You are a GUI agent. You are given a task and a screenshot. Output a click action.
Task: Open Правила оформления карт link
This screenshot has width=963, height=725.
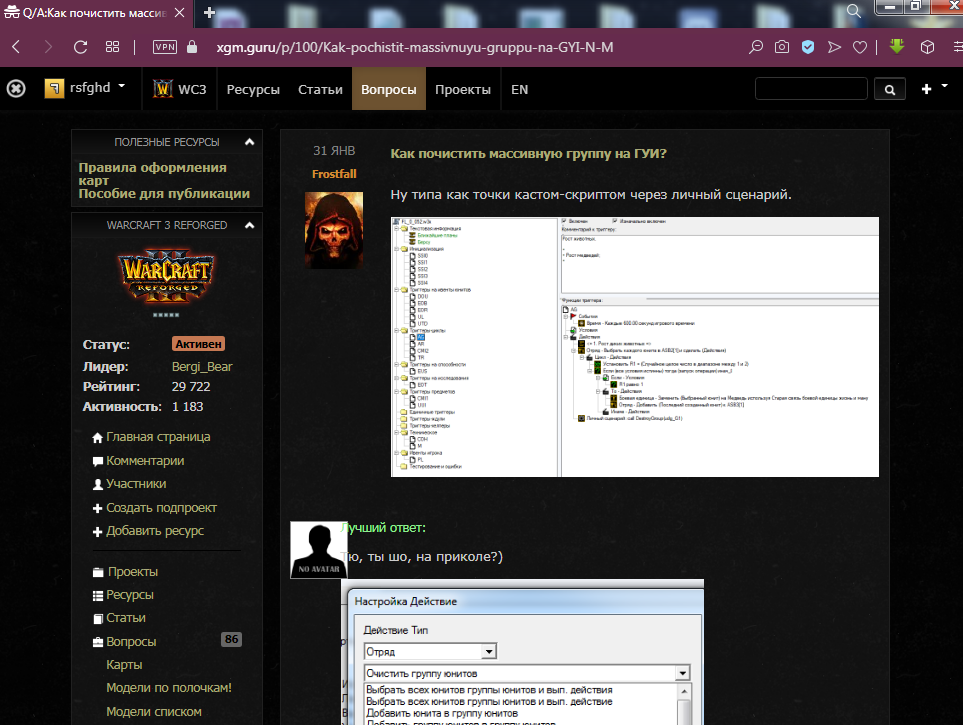tap(152, 174)
